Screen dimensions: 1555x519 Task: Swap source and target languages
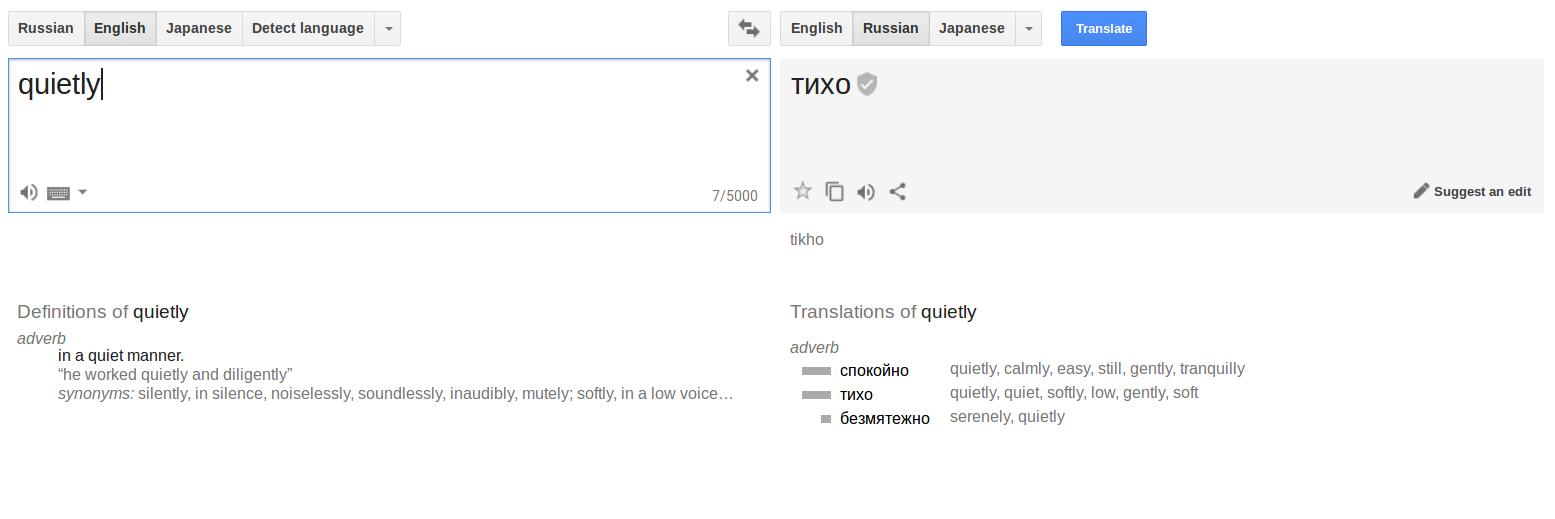click(749, 28)
